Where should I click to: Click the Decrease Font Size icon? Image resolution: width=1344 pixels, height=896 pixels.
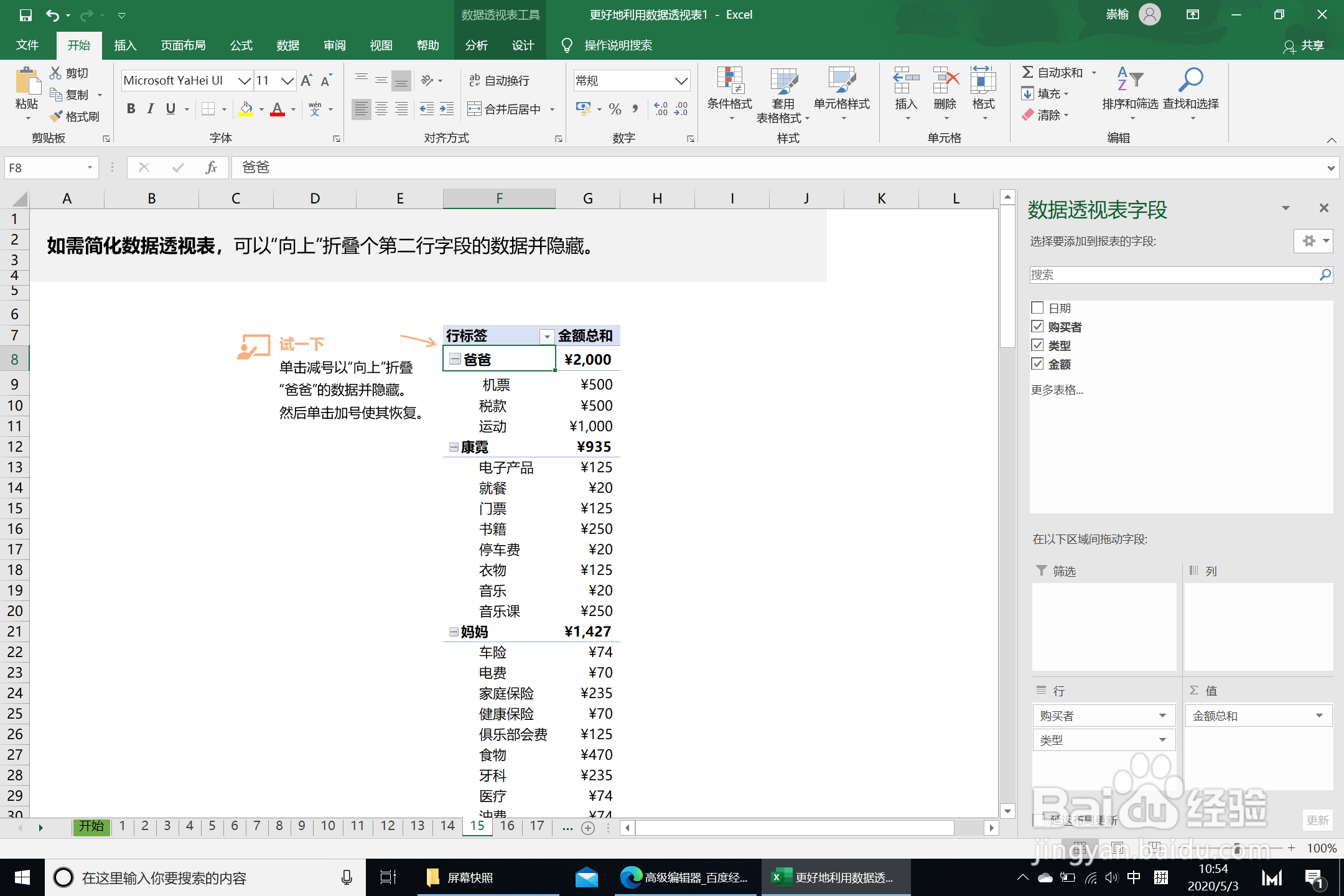coord(327,80)
